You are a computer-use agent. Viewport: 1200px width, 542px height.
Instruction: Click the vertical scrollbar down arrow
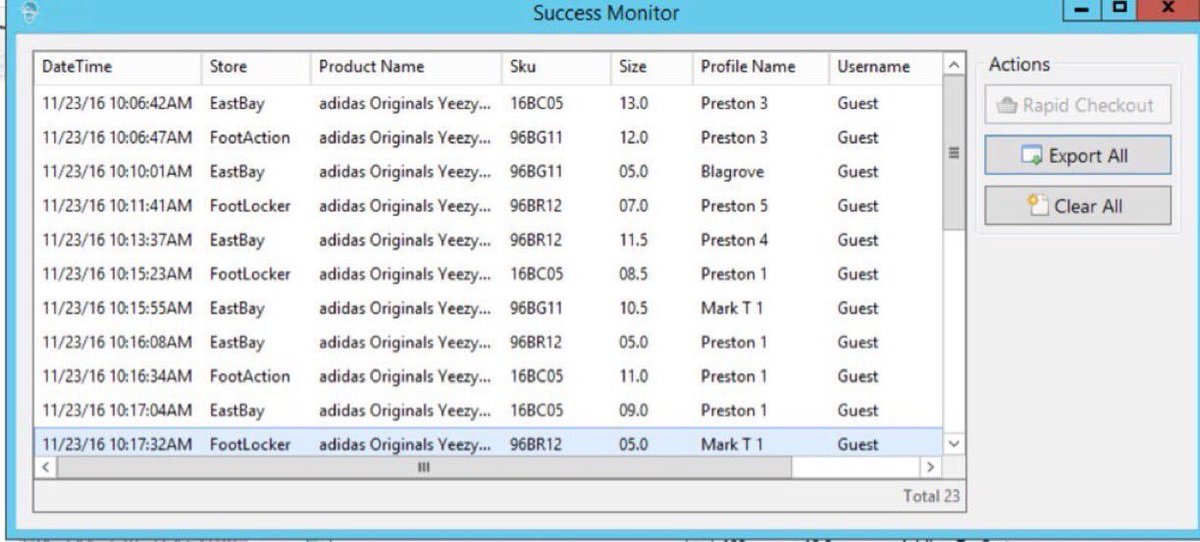(x=953, y=443)
